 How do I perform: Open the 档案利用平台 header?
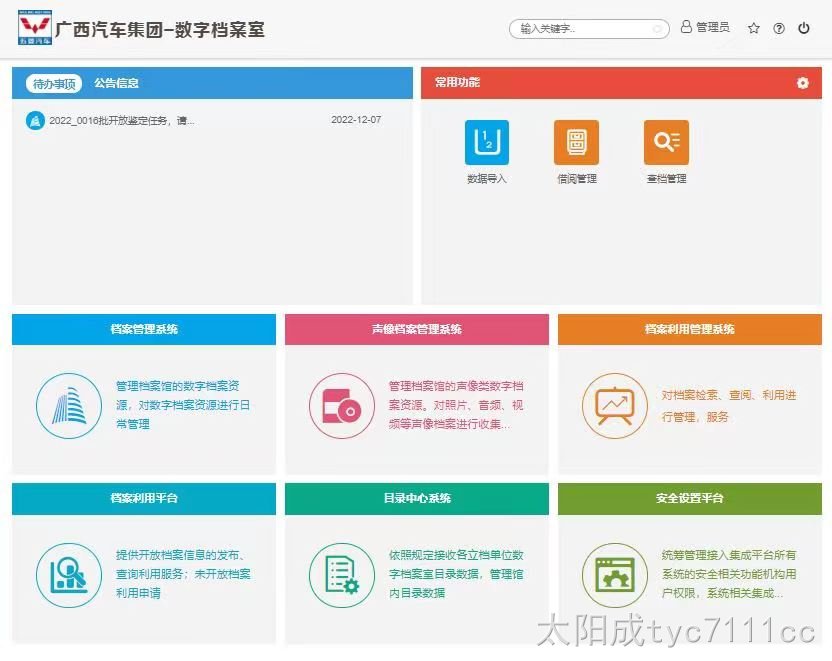point(144,499)
